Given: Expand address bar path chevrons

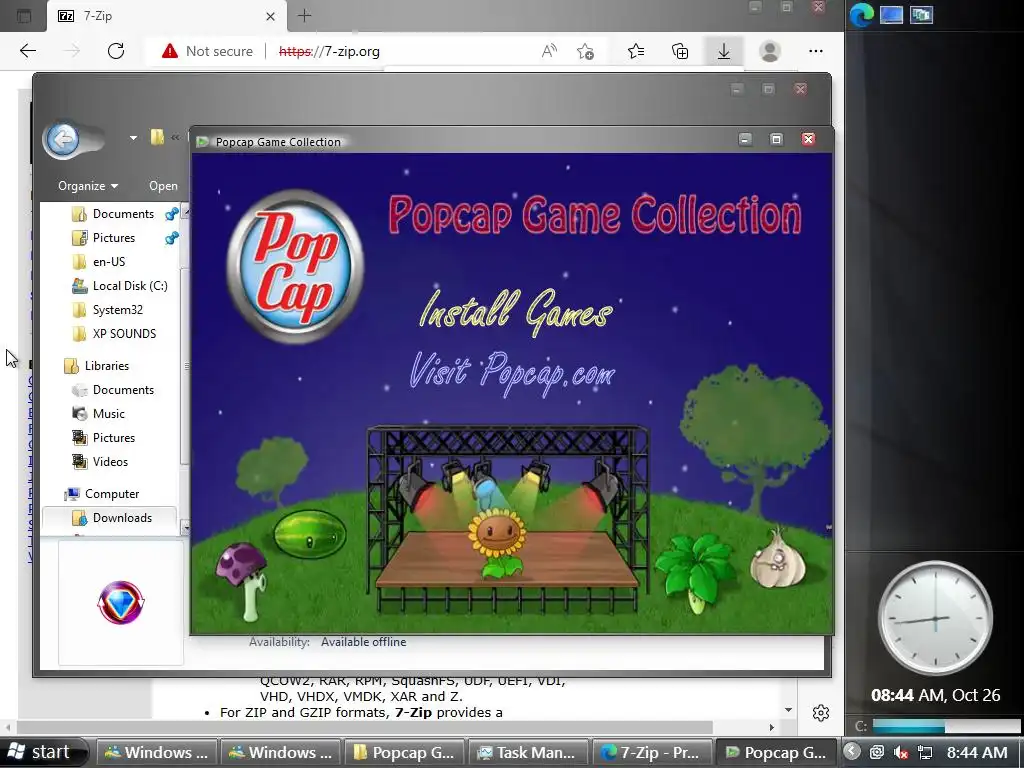Looking at the screenshot, I should [x=175, y=138].
